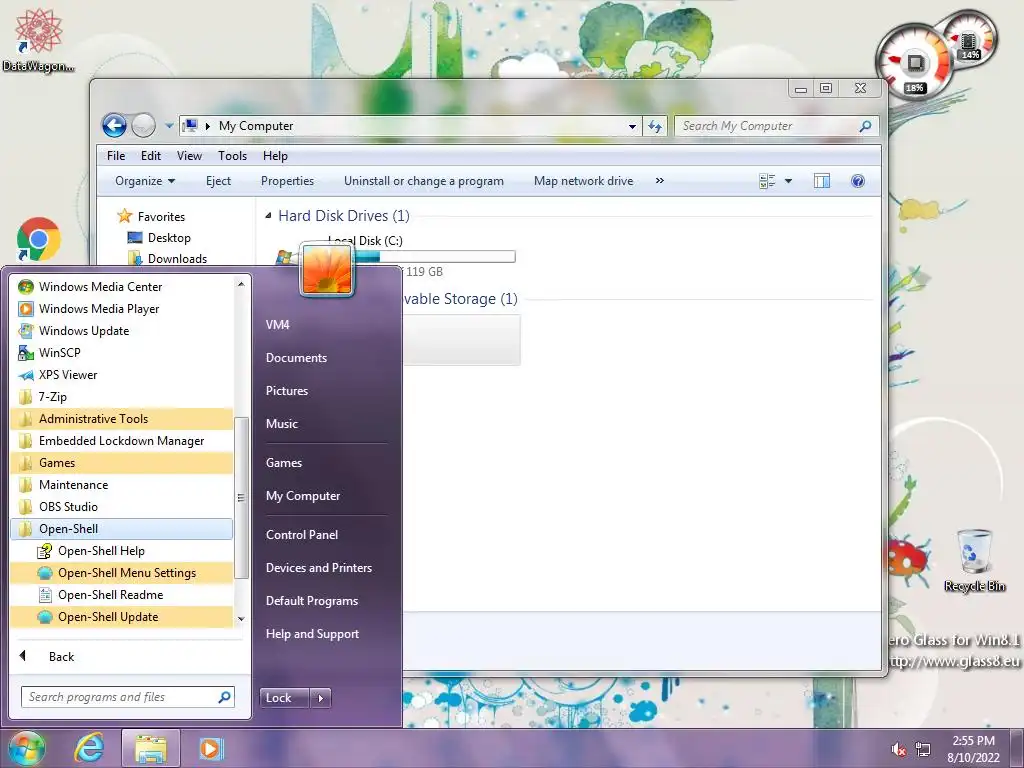Open the File Explorer taskbar icon

[x=151, y=748]
